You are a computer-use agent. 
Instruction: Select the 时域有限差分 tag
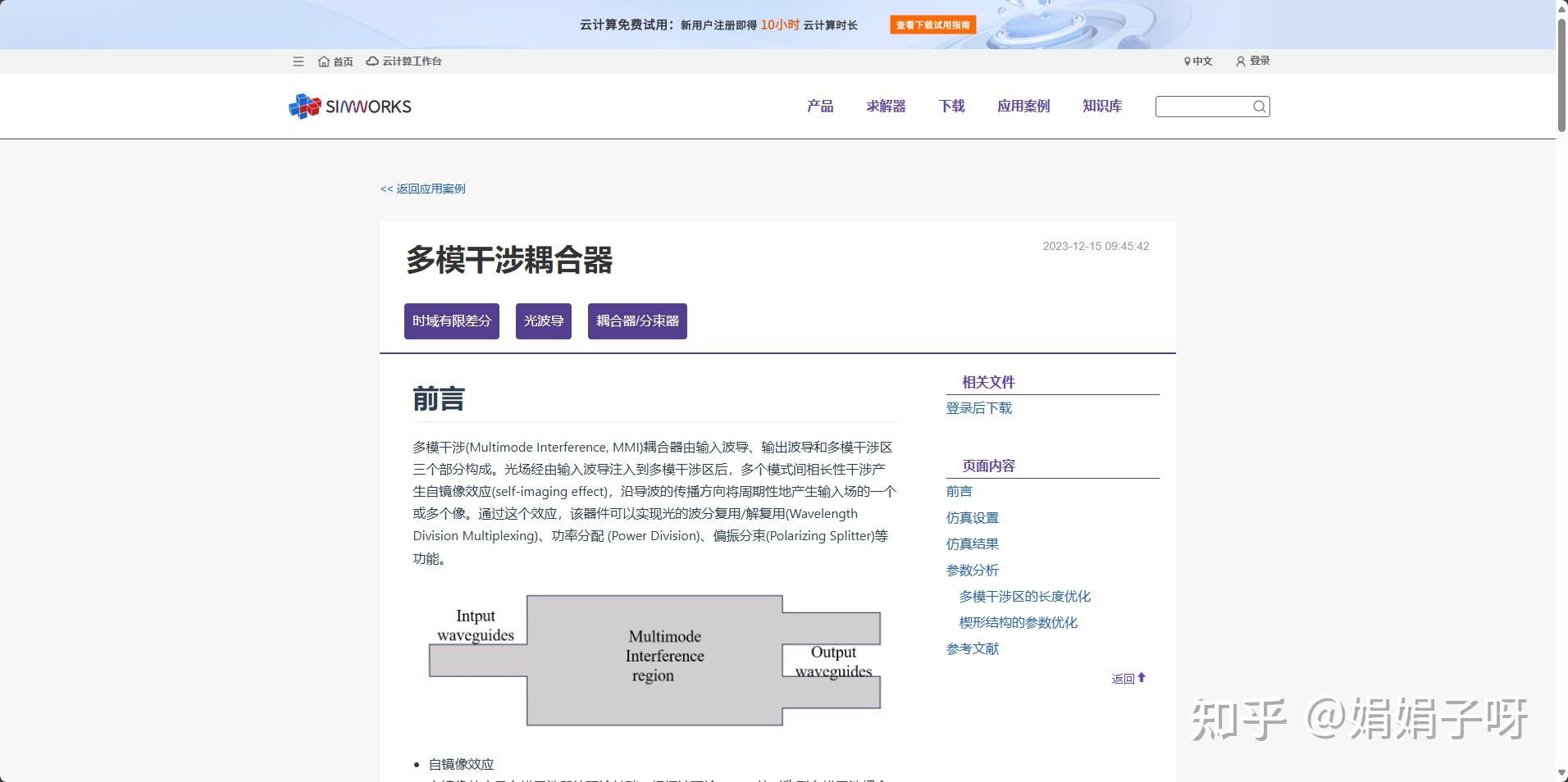click(x=452, y=321)
